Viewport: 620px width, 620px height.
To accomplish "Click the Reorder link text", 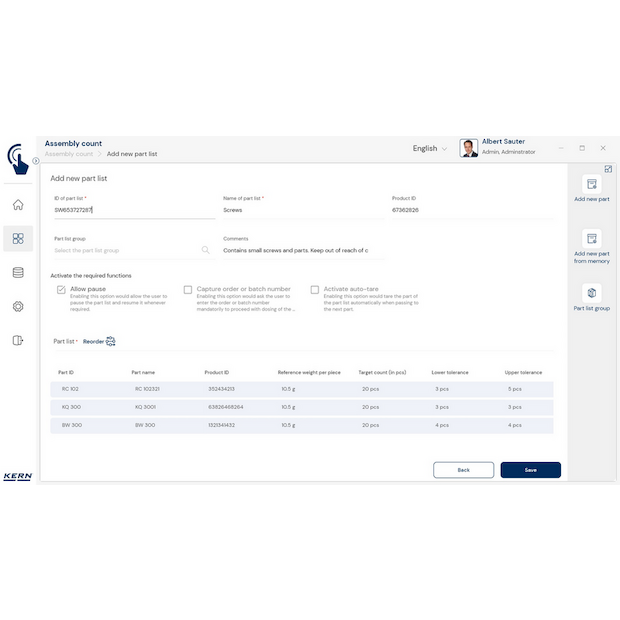I will click(x=93, y=342).
